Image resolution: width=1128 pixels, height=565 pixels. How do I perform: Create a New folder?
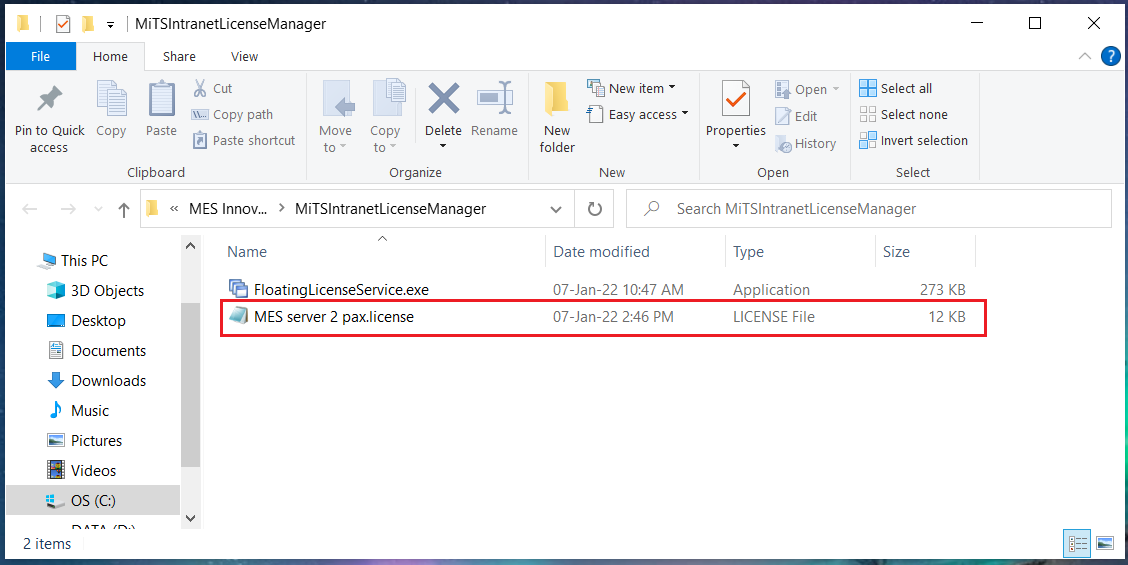(558, 117)
